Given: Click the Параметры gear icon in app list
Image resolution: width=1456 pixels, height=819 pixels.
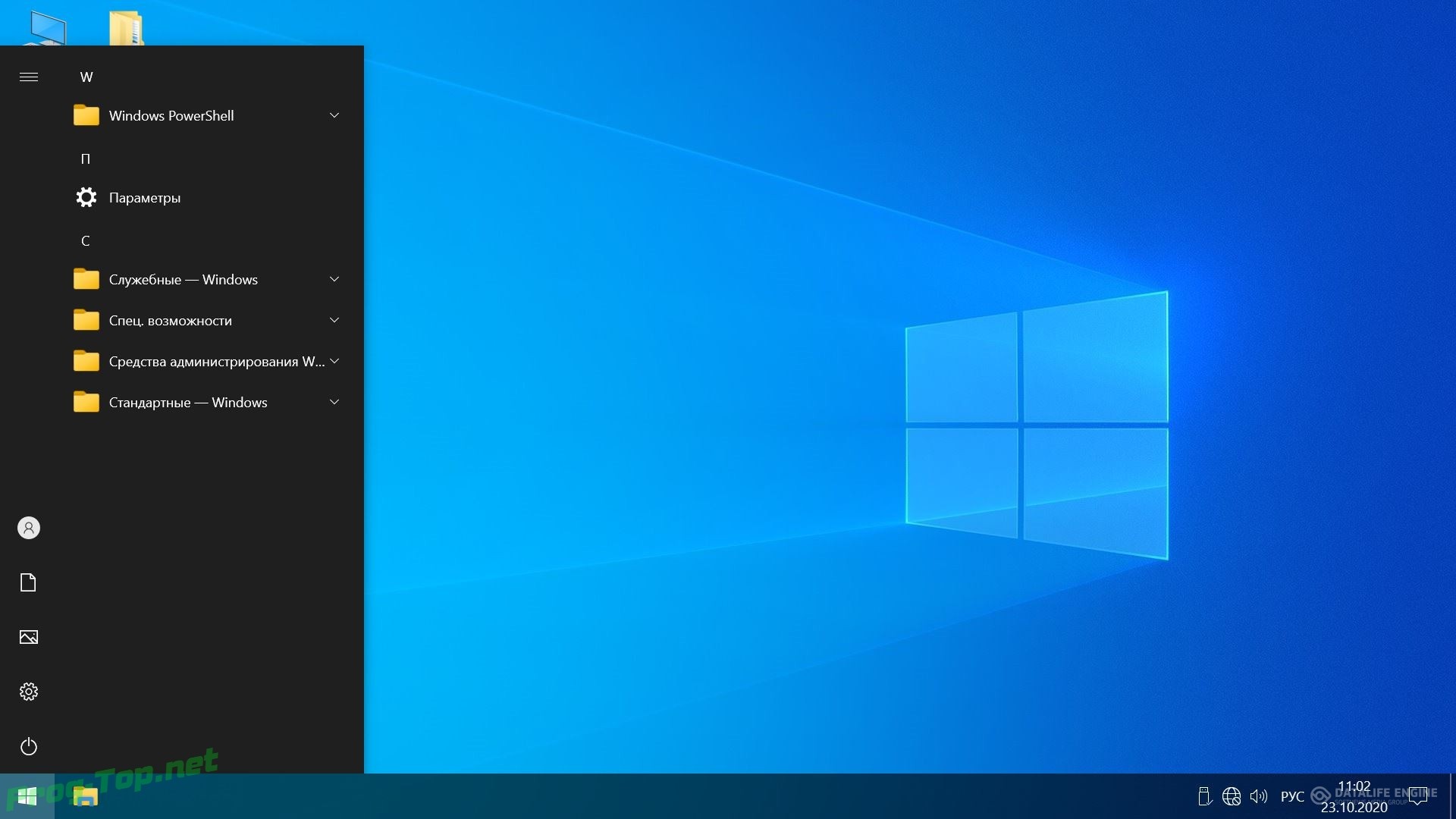Looking at the screenshot, I should coord(86,197).
